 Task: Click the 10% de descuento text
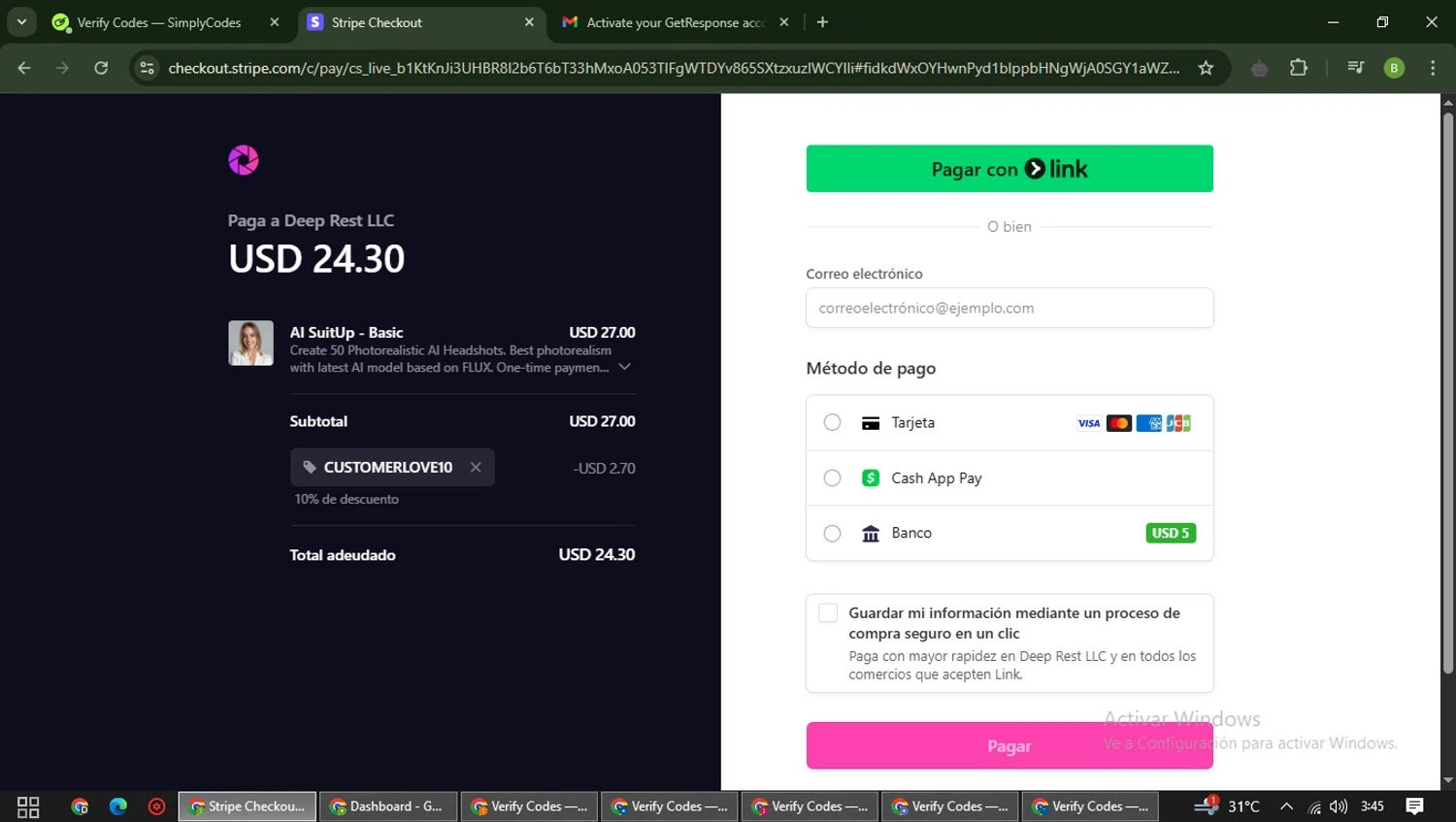tap(347, 499)
